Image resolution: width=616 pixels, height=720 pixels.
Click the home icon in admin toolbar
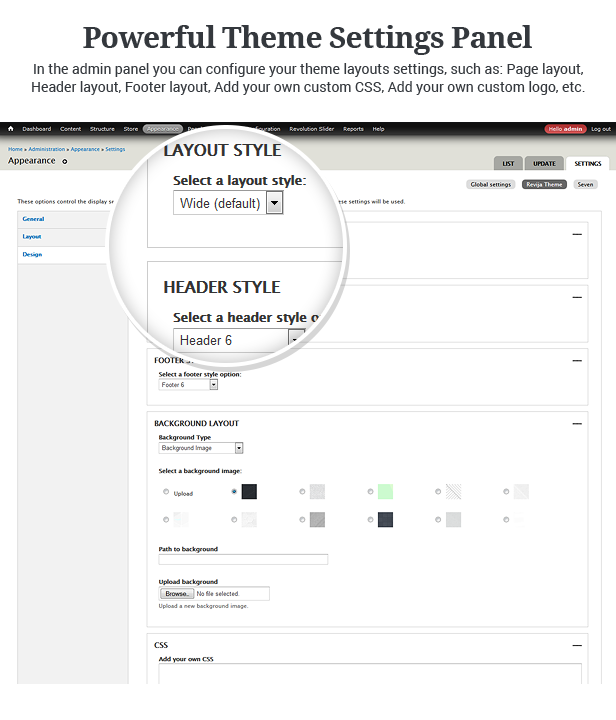(11, 129)
